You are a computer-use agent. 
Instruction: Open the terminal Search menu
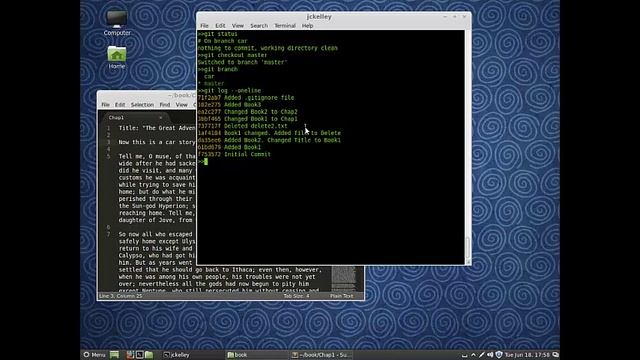(259, 25)
